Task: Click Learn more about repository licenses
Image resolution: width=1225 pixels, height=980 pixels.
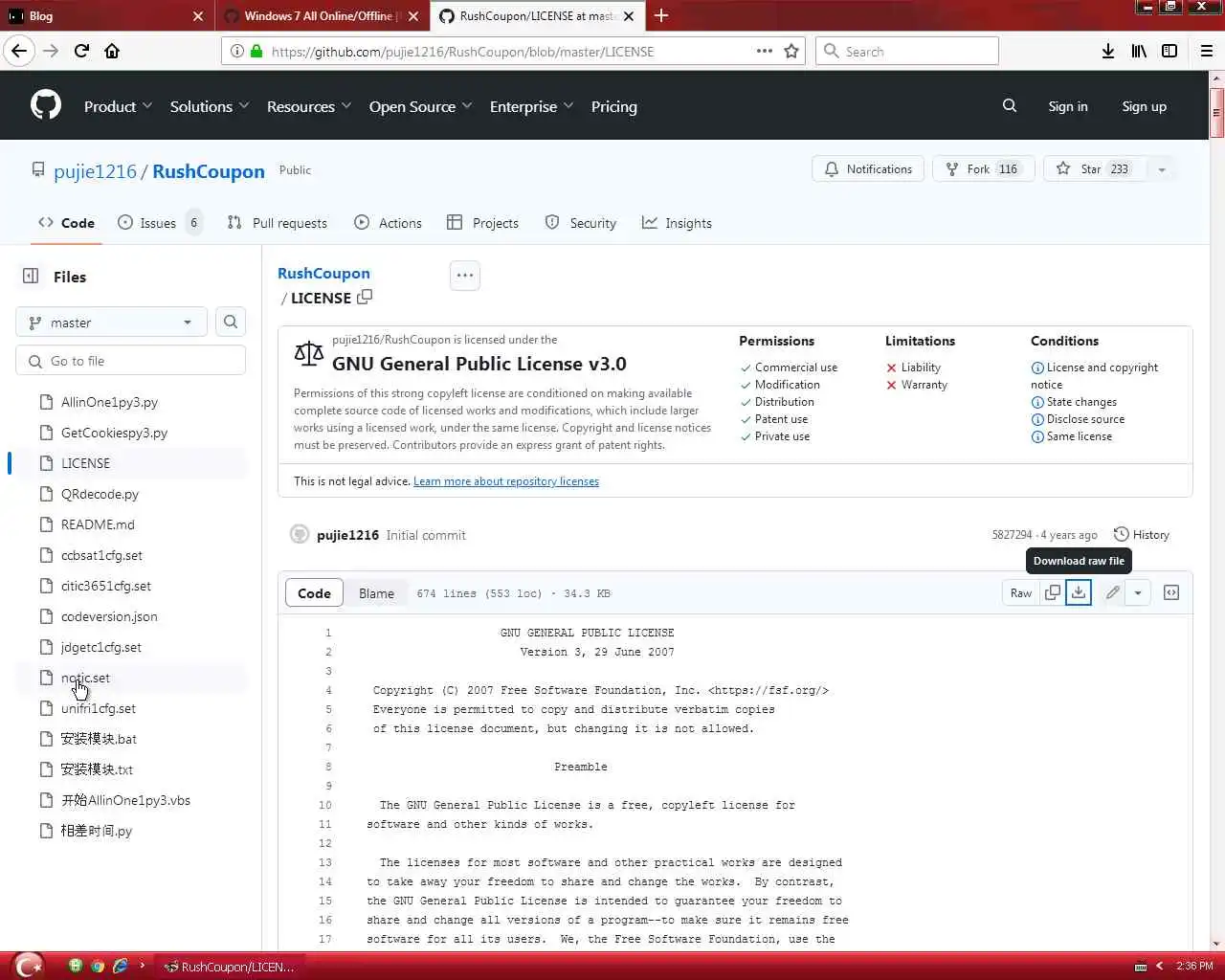Action: [x=506, y=481]
